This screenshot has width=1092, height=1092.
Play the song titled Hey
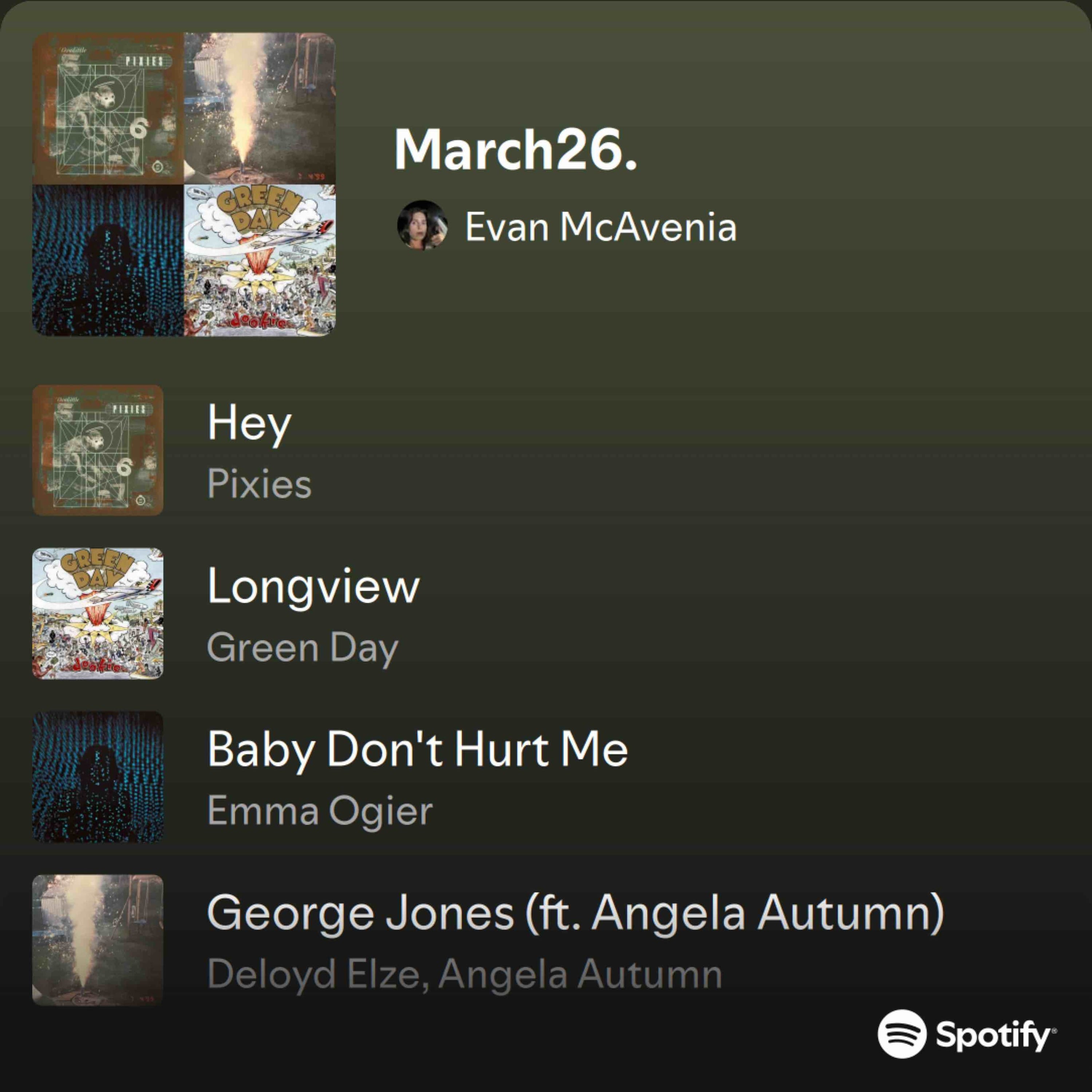249,424
